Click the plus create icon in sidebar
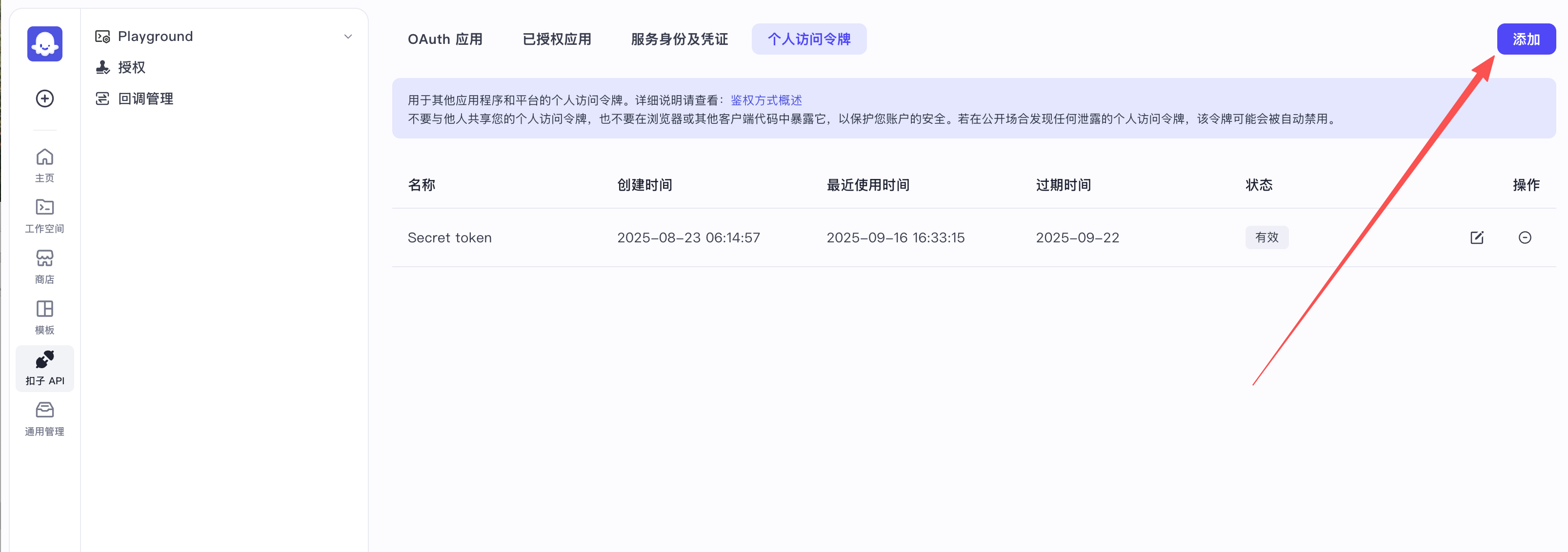This screenshot has width=1568, height=552. (44, 99)
